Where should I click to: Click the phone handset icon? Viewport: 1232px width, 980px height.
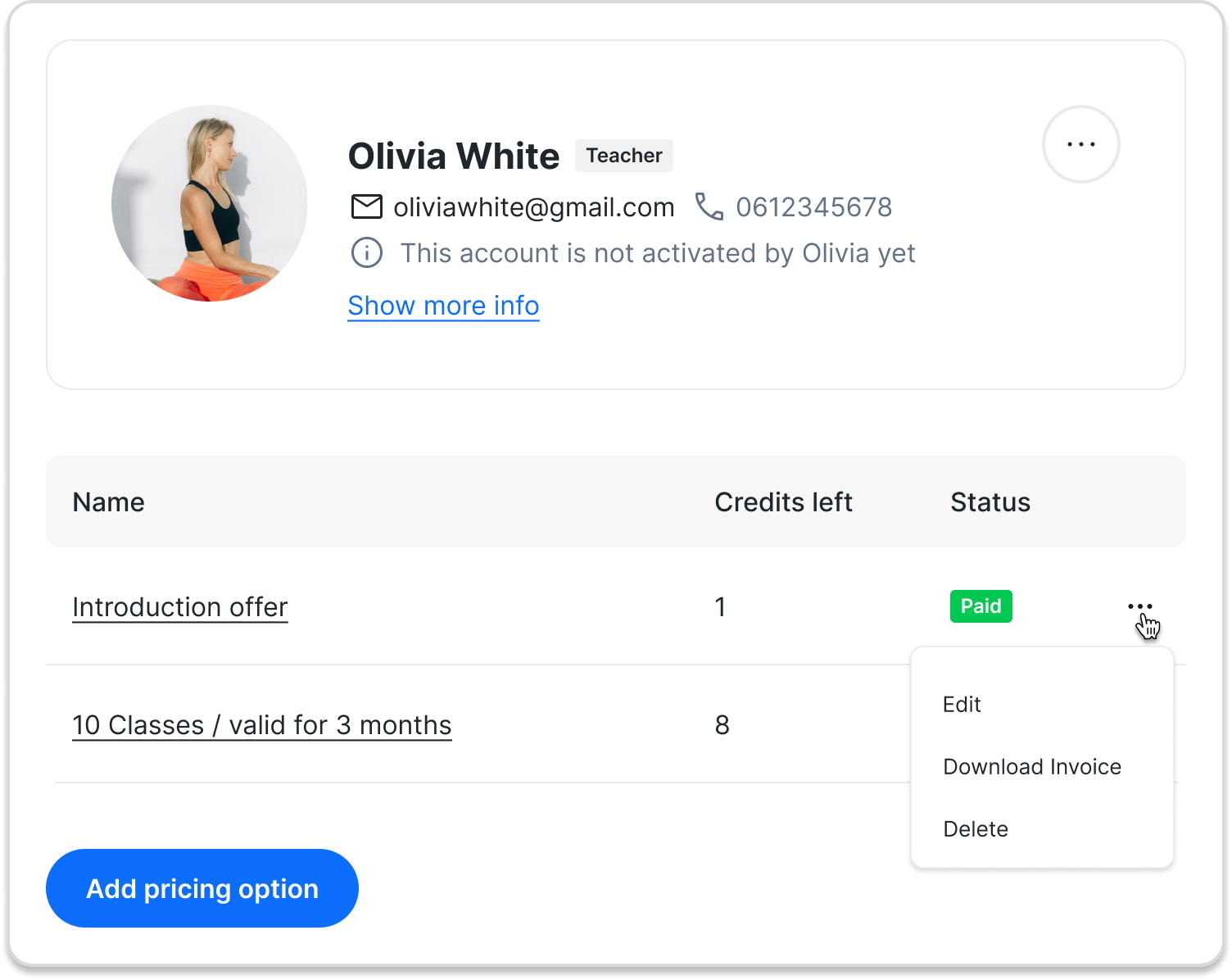(x=709, y=206)
